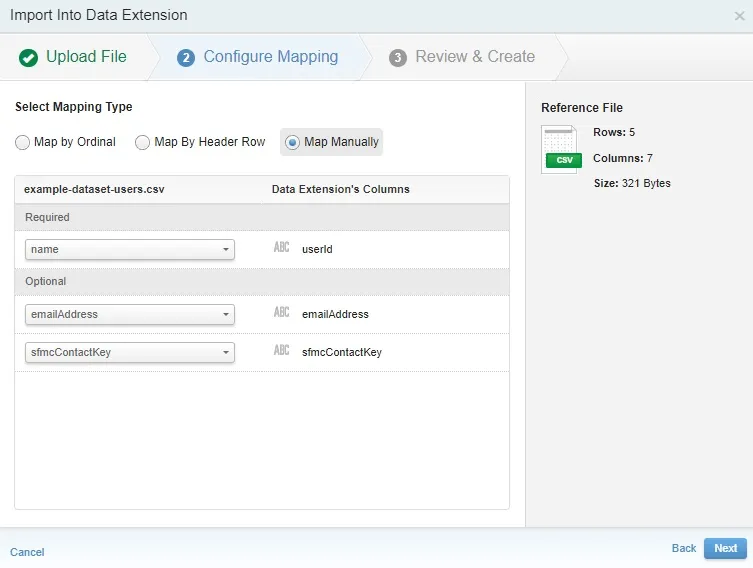Open the sfmcContactKey source column dropdown

pyautogui.click(x=130, y=353)
